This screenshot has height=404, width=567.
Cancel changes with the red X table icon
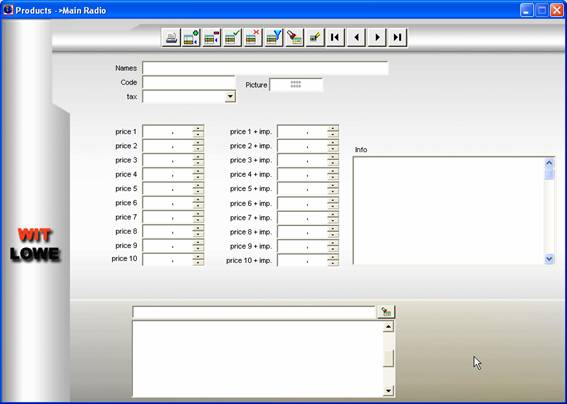(253, 37)
